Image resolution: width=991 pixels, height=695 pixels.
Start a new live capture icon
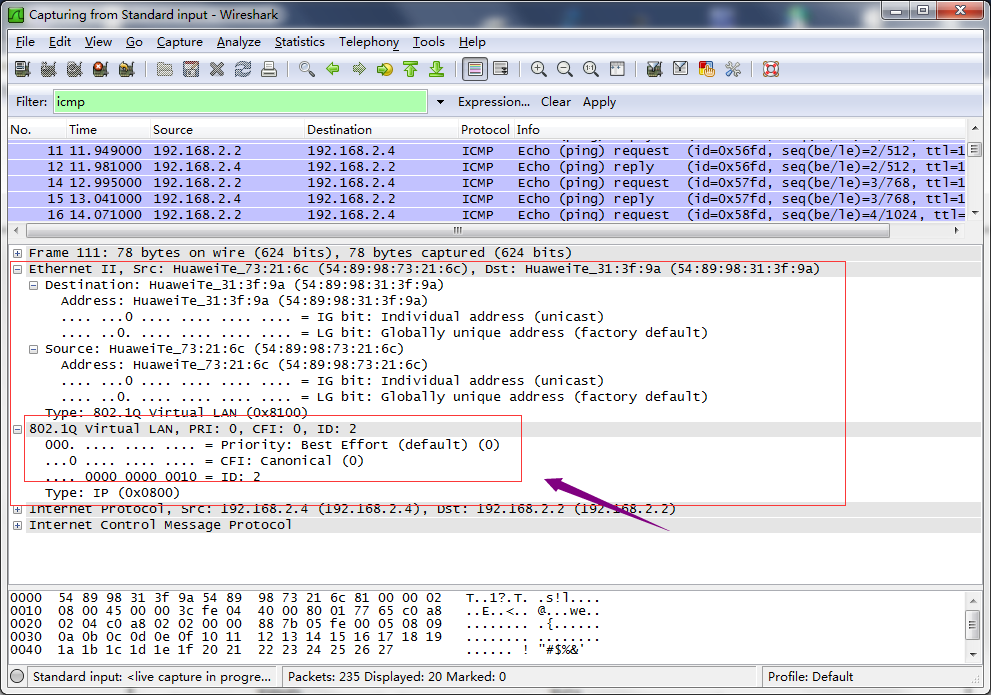pos(75,69)
